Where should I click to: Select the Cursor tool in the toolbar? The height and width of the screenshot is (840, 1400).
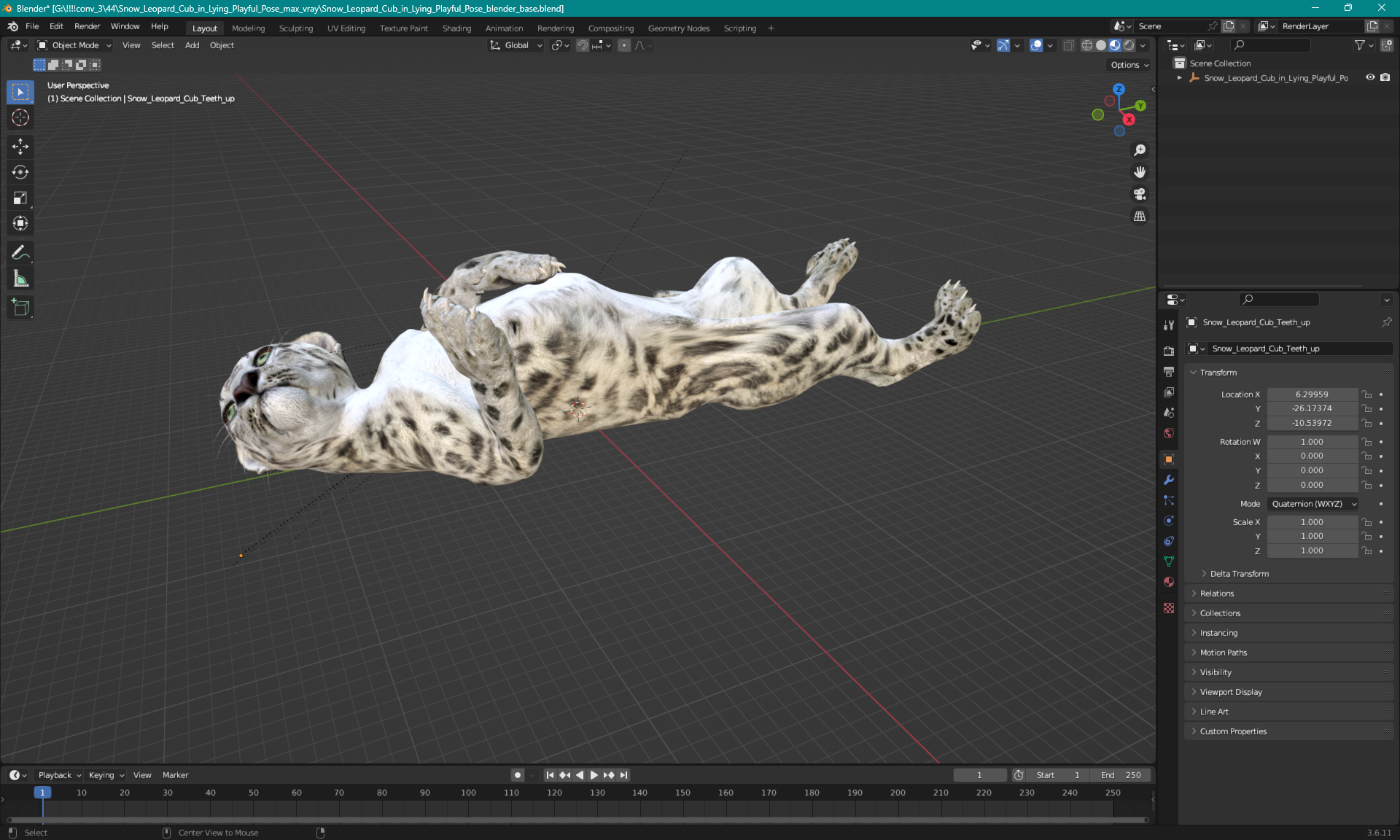(20, 117)
